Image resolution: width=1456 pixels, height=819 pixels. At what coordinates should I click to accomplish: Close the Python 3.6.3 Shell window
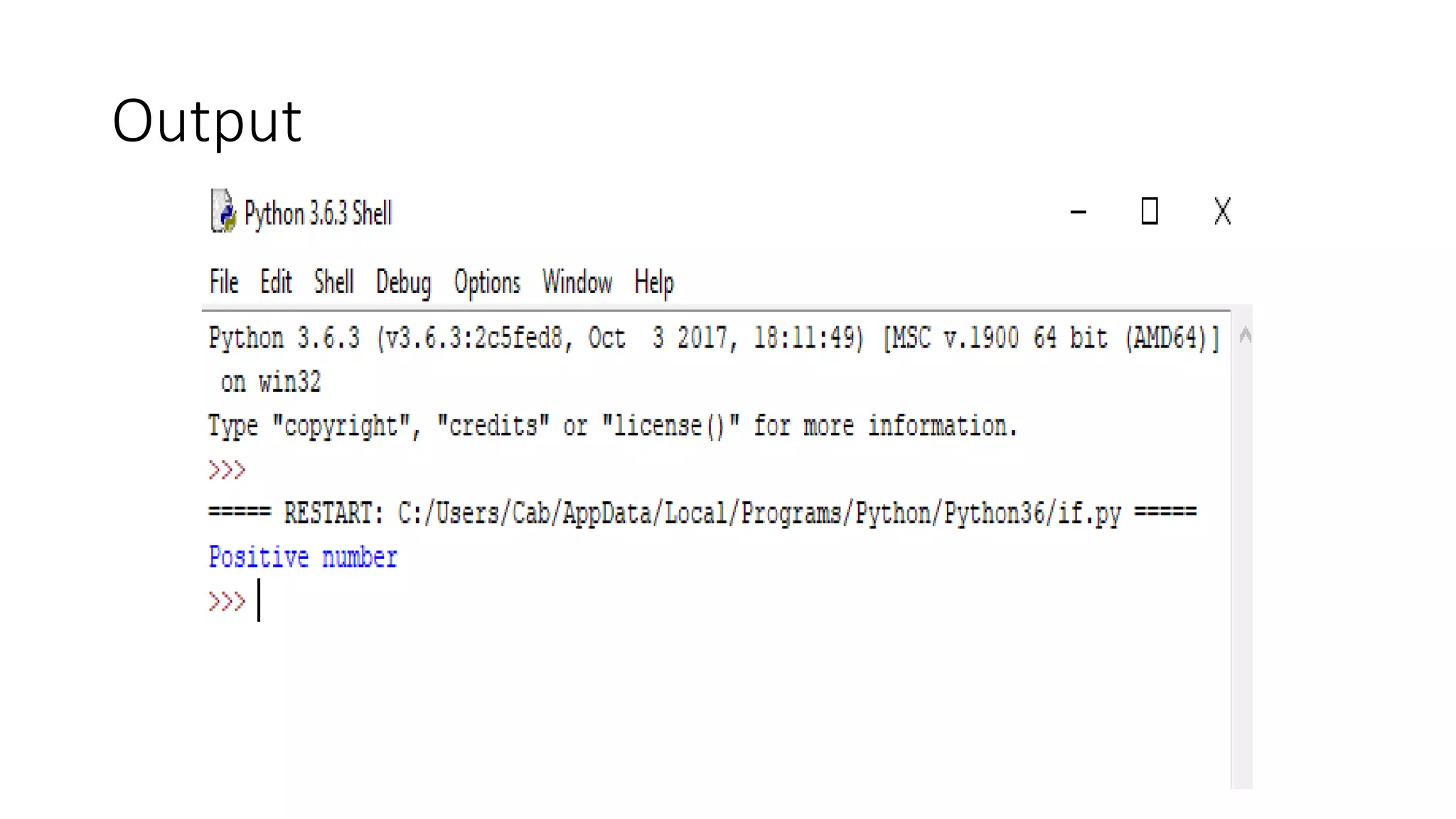(1223, 211)
